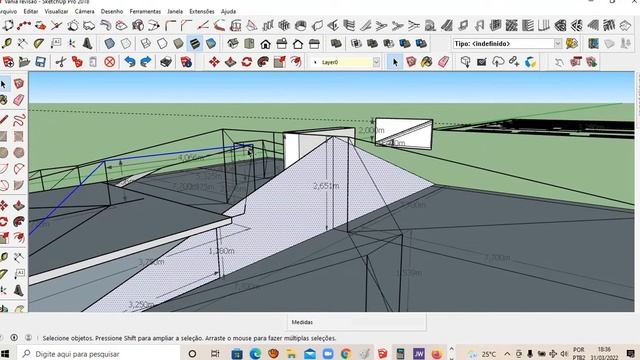Select the Rotate tool in top toolbar
Viewport: 640px width, 360px height.
(247, 62)
